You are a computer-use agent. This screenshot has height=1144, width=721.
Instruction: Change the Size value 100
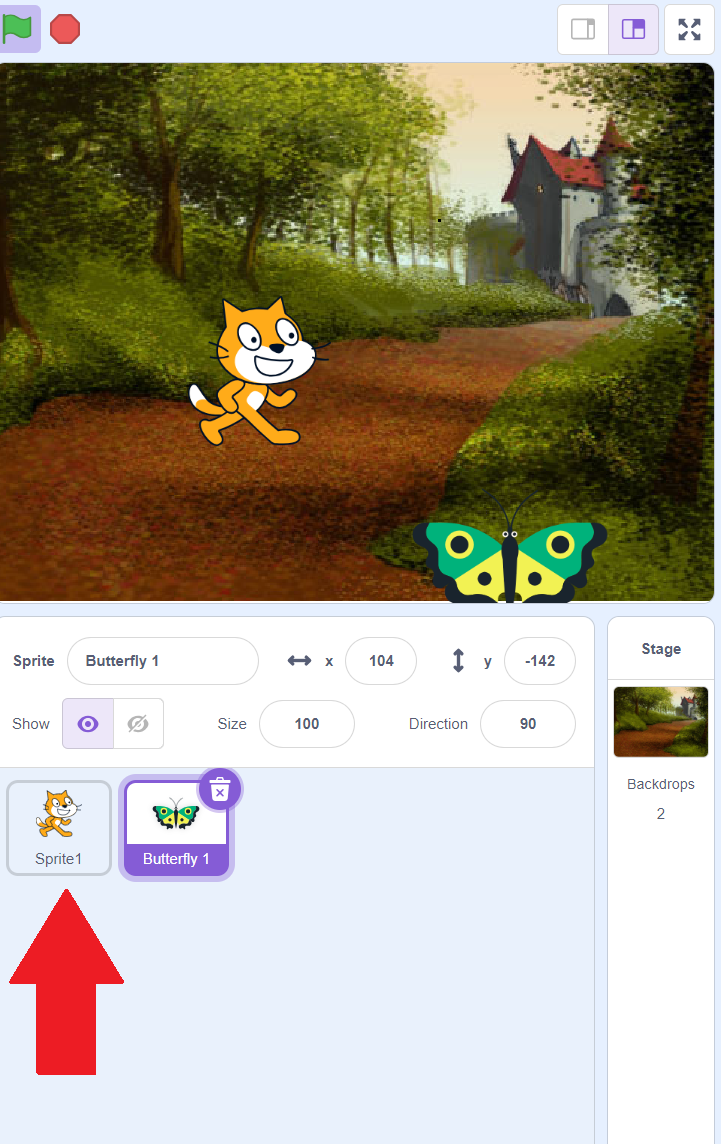tap(306, 724)
